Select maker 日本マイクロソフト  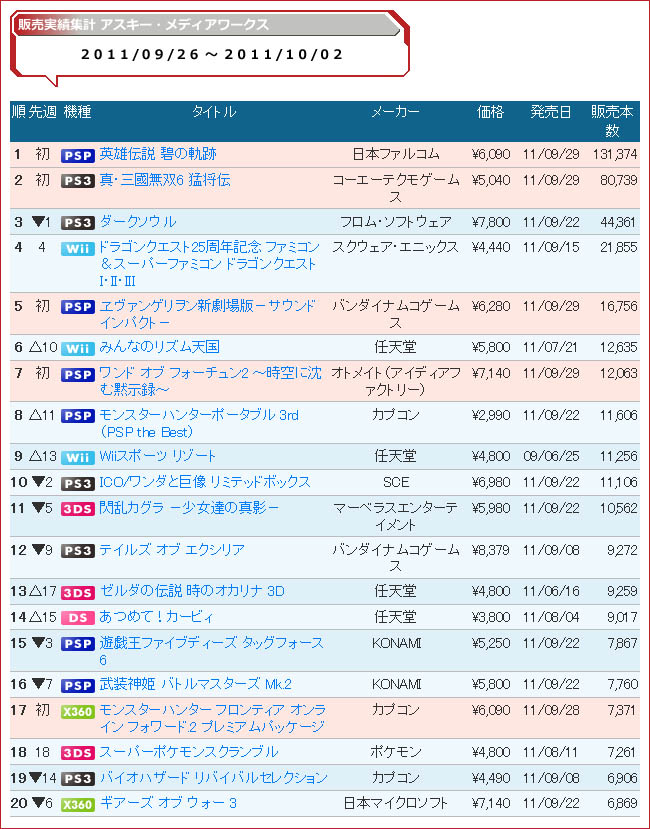[x=396, y=804]
